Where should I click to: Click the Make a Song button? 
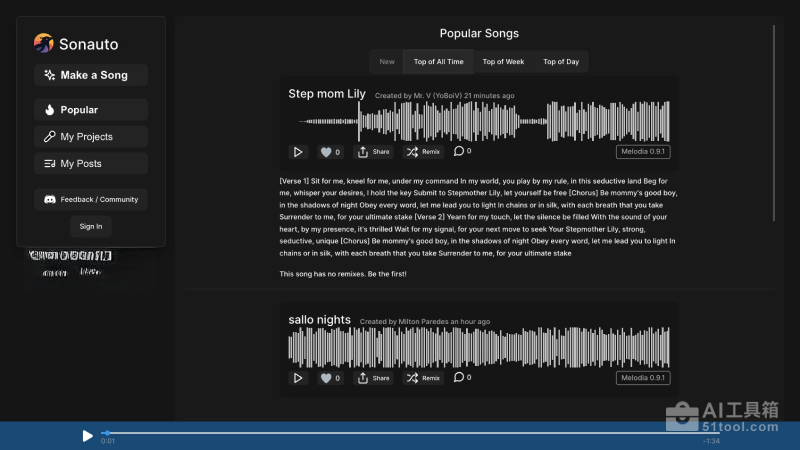91,75
